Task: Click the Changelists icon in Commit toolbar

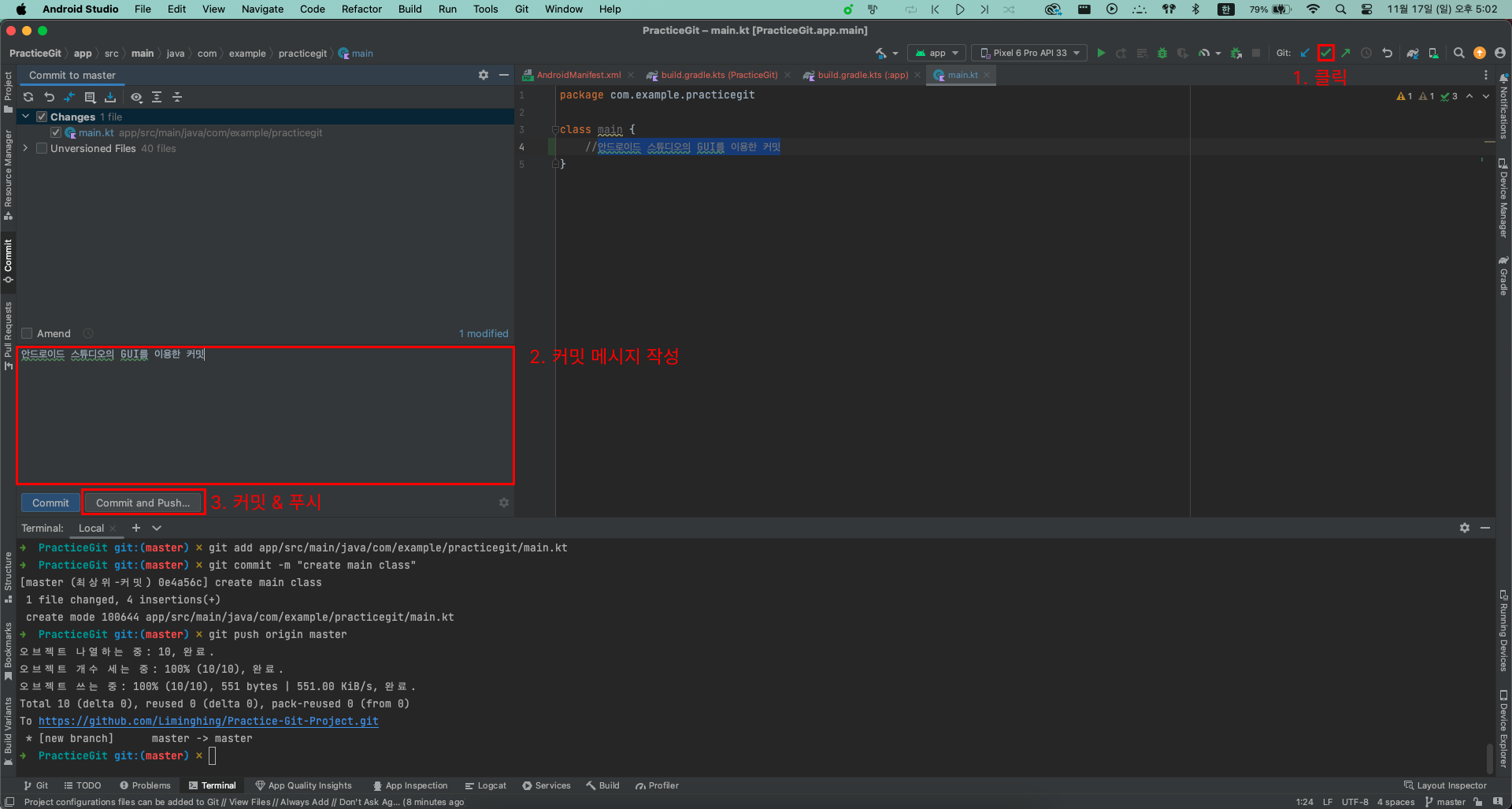Action: tap(90, 97)
